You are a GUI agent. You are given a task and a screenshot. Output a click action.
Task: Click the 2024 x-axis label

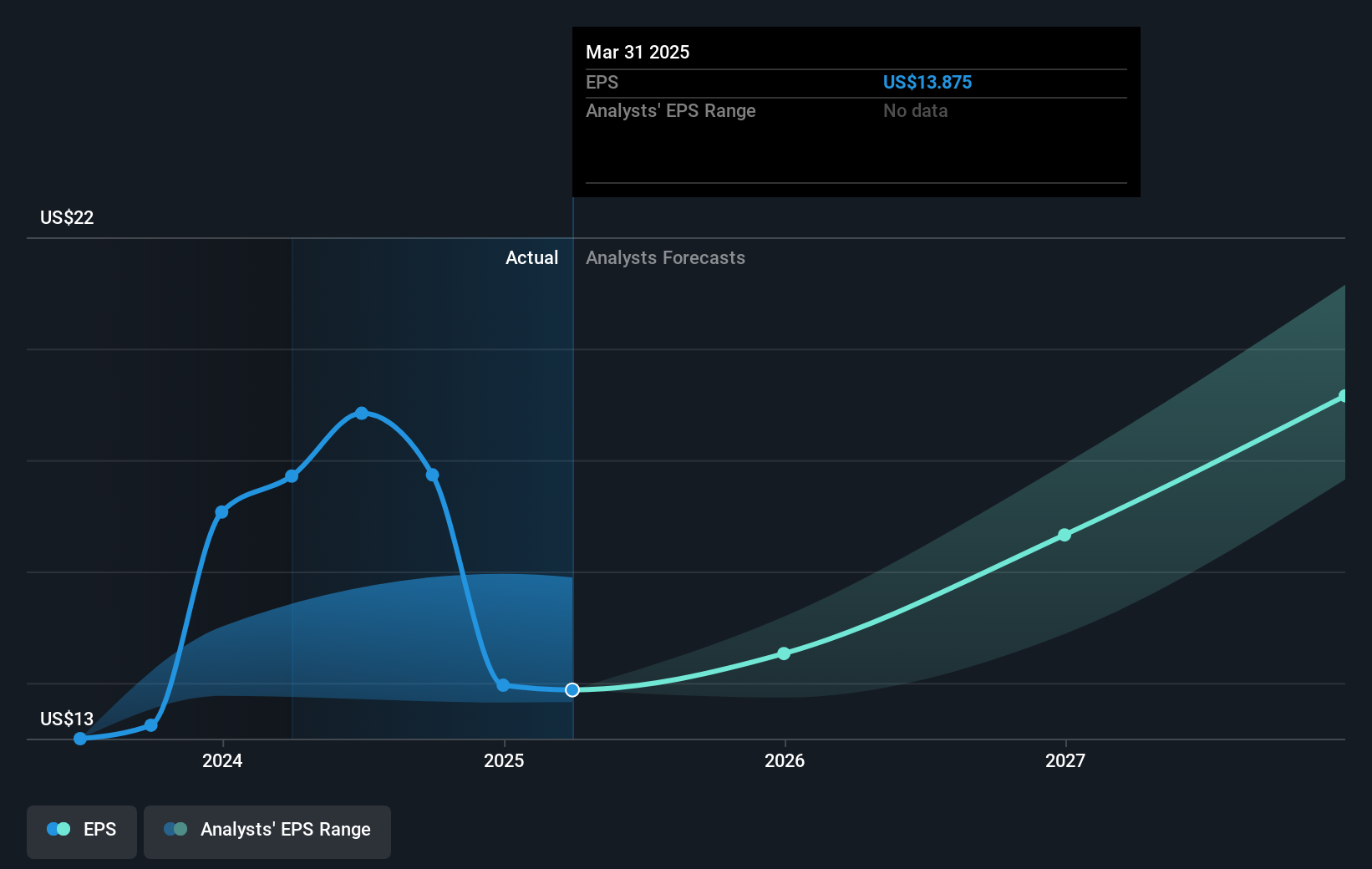point(222,760)
